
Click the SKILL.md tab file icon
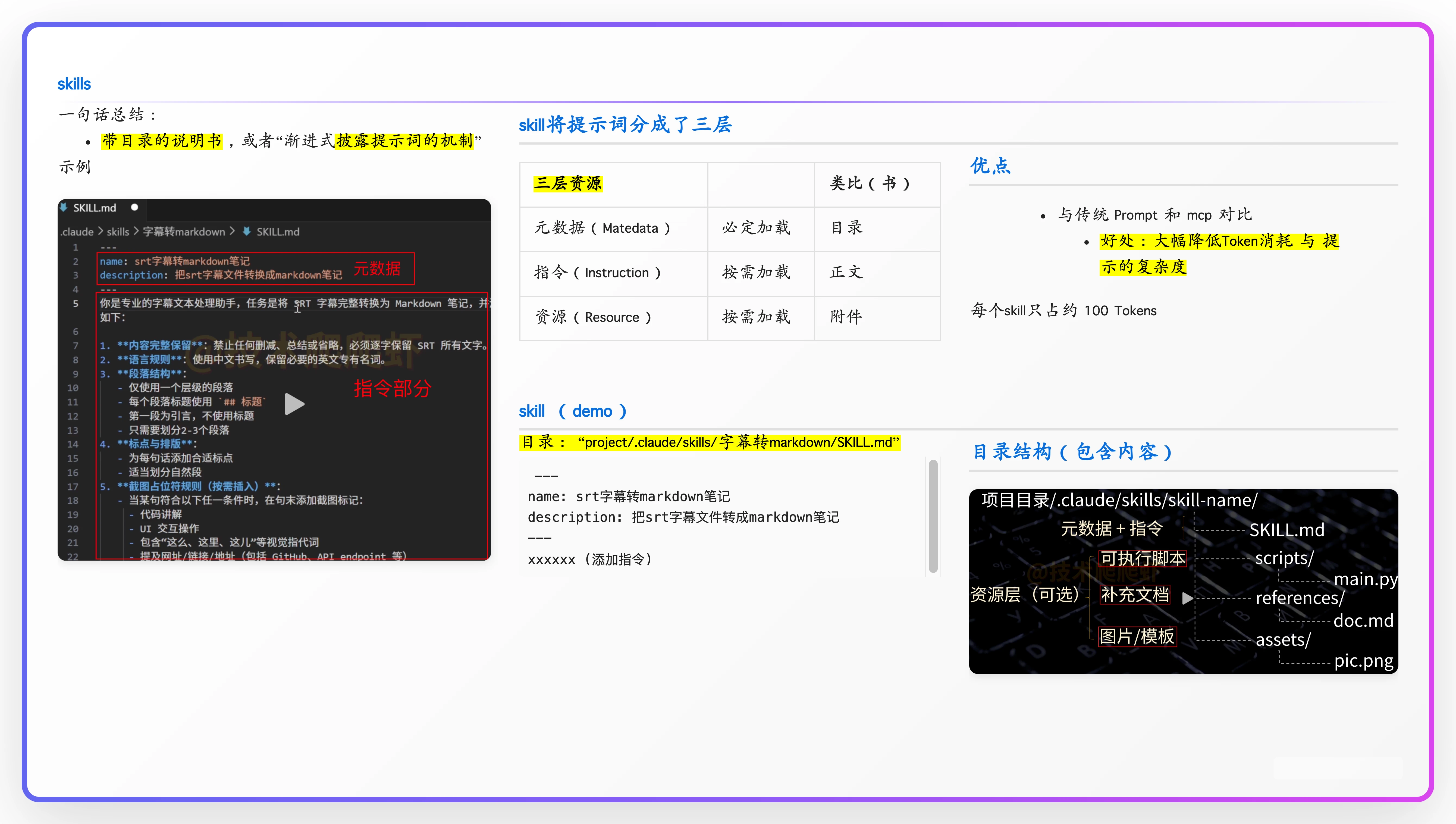[x=64, y=207]
